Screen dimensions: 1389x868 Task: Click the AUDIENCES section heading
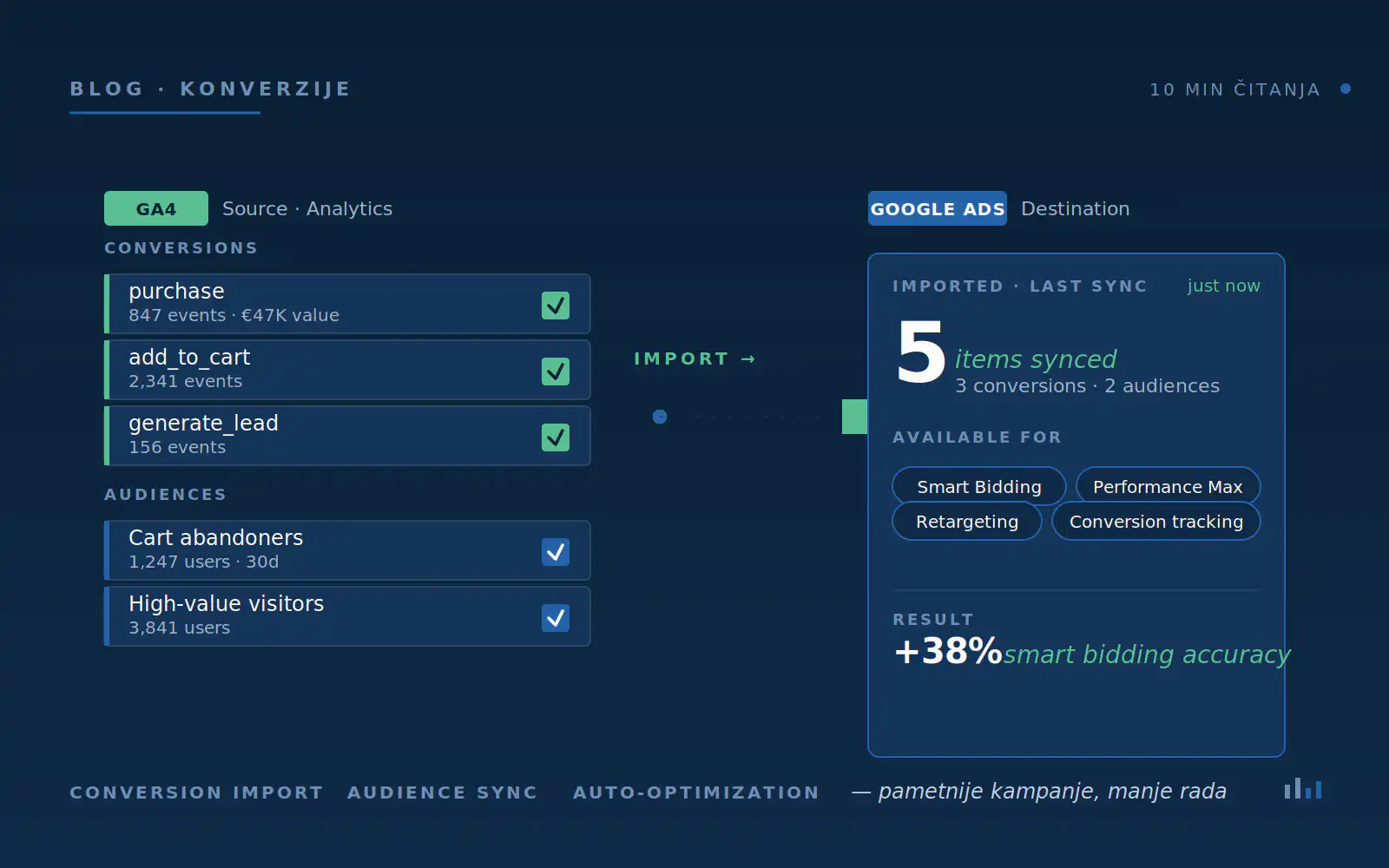(x=166, y=494)
